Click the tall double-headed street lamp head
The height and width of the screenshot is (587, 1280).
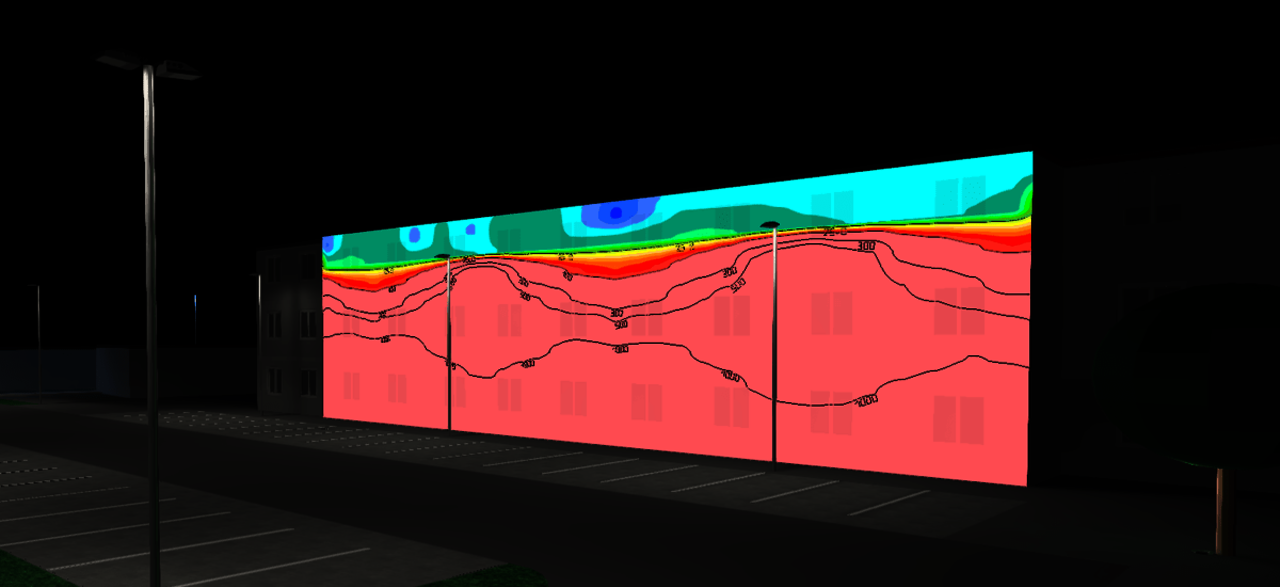click(x=148, y=67)
